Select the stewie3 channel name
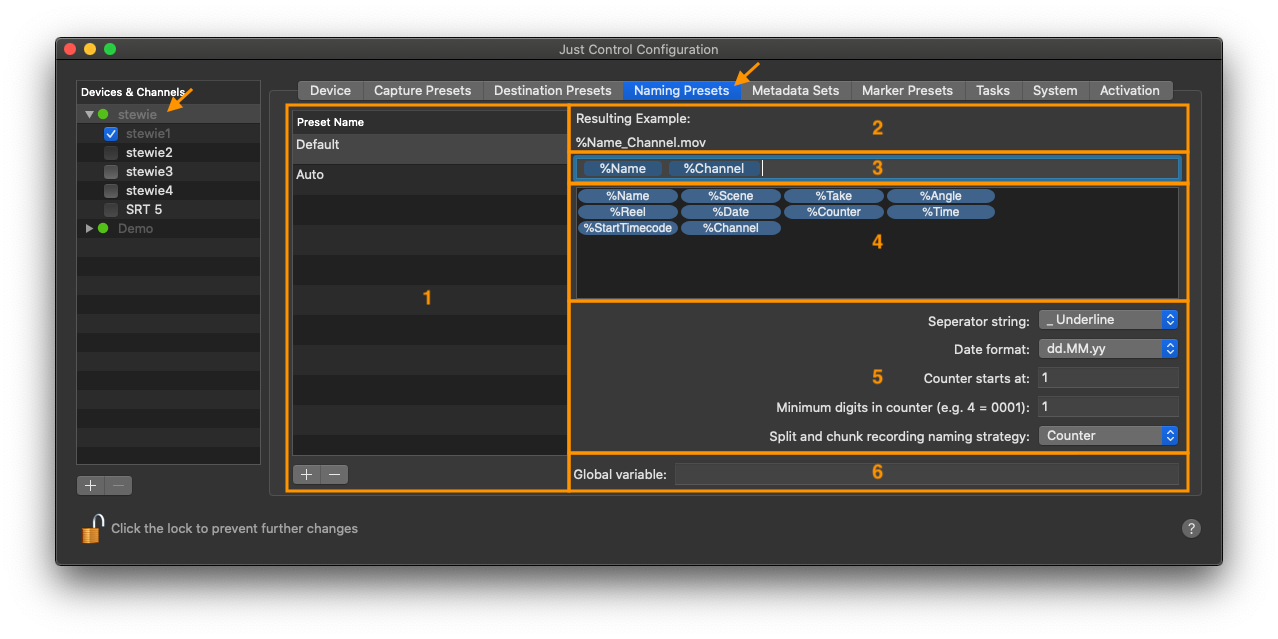 click(x=149, y=171)
